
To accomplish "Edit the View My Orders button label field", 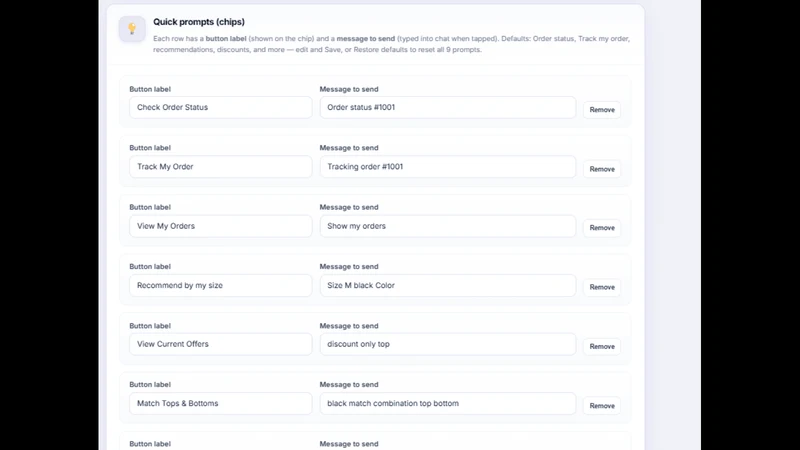I will (220, 226).
